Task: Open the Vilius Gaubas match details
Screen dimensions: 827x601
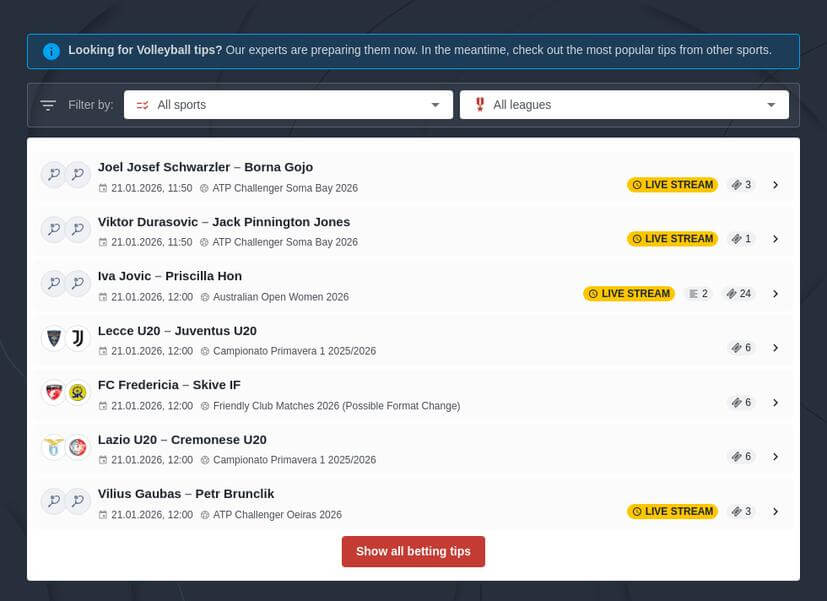Action: (776, 510)
